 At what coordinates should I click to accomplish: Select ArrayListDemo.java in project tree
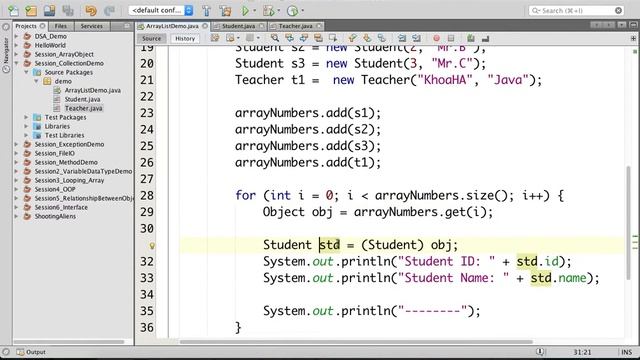click(92, 90)
